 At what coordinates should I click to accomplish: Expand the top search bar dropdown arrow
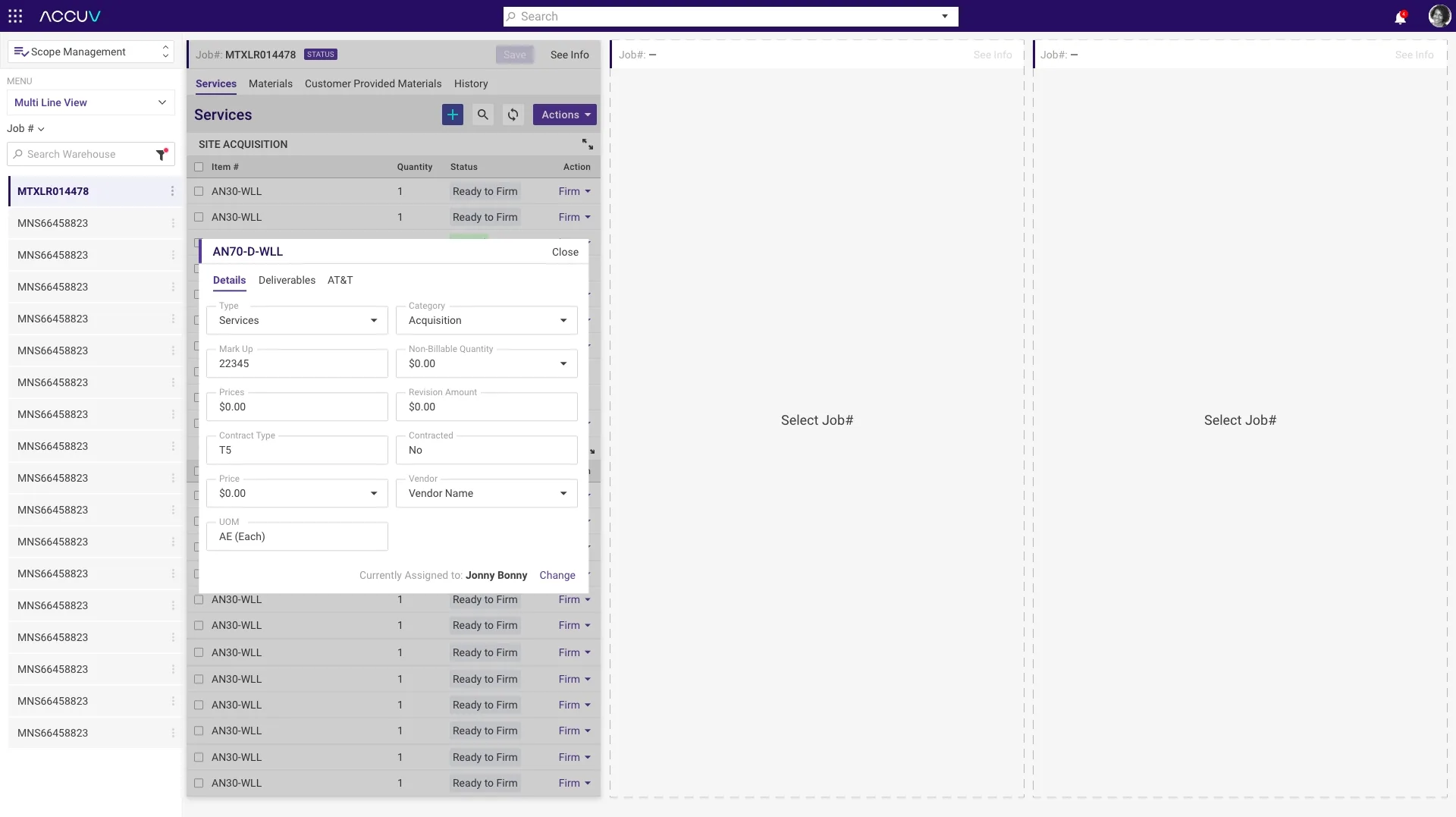point(945,17)
